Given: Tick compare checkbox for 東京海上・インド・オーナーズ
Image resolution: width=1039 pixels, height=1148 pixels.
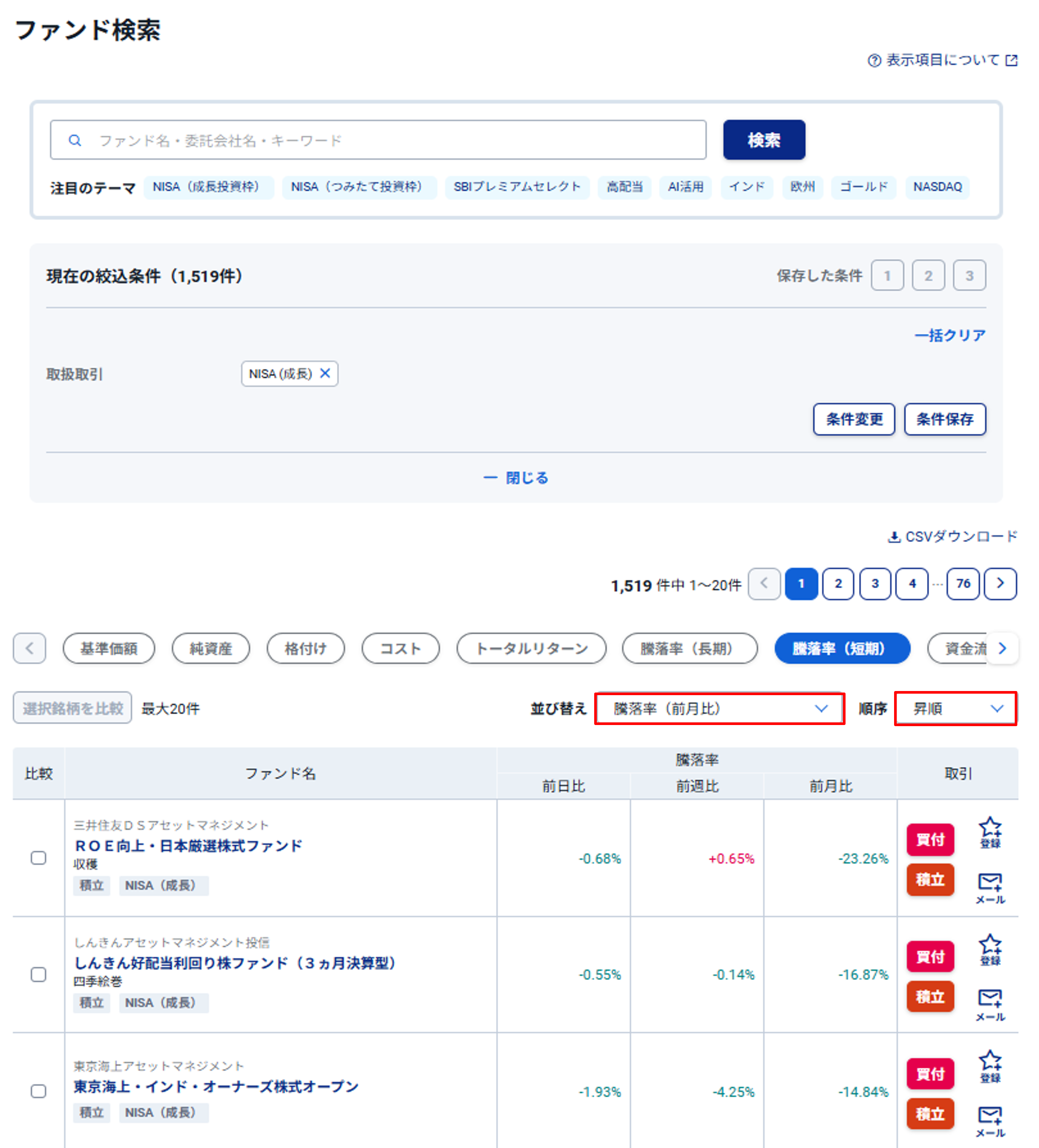Looking at the screenshot, I should (x=38, y=1091).
